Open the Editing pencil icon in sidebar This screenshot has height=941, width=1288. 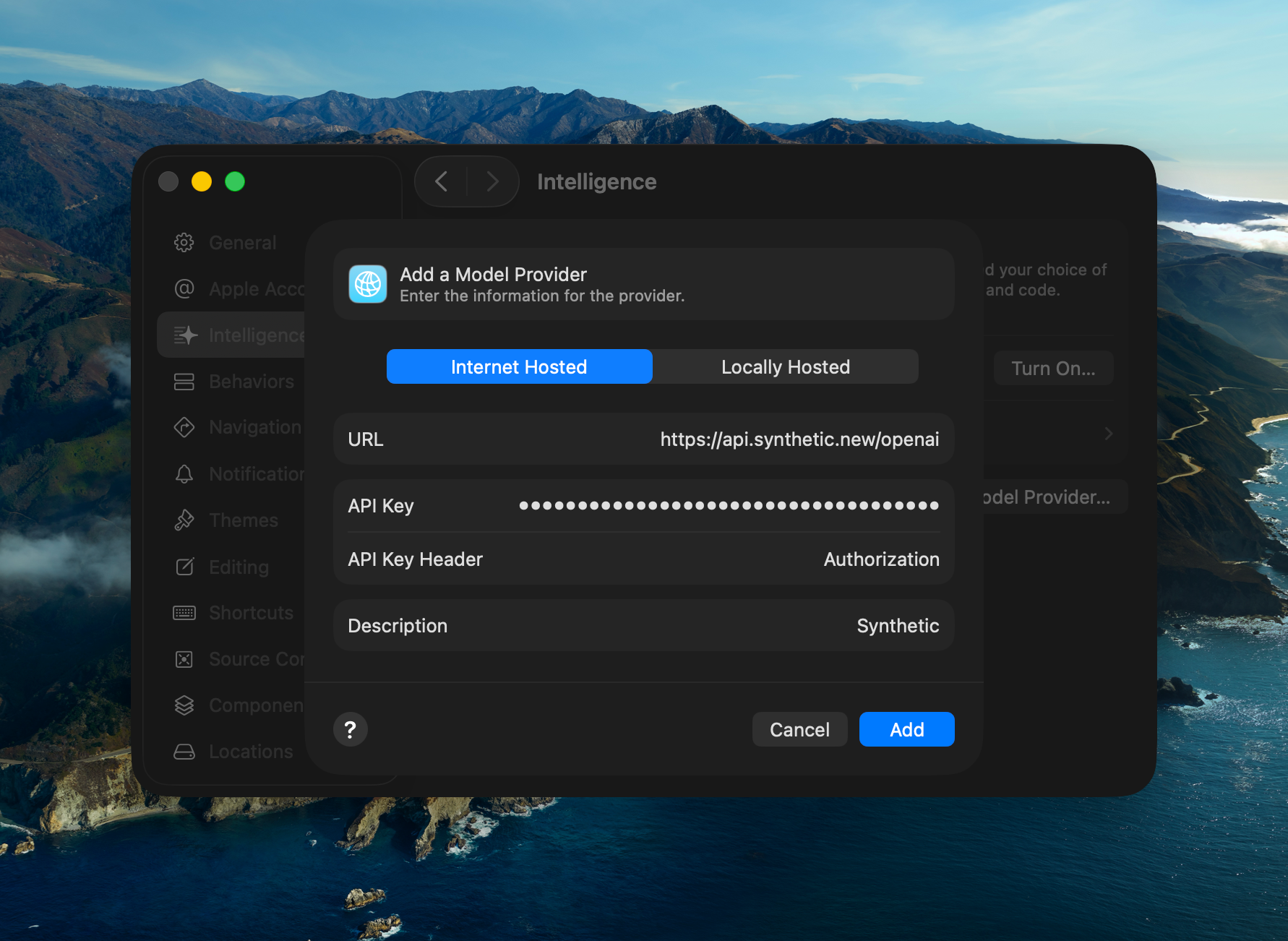click(x=184, y=567)
